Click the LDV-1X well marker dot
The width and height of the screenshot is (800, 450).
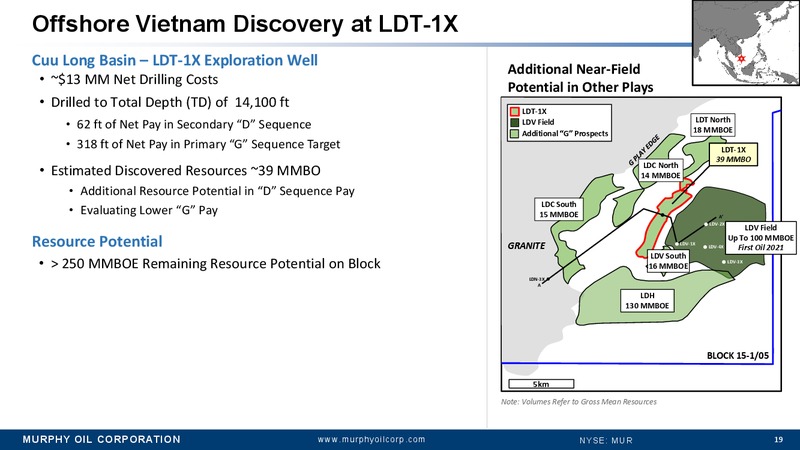(677, 244)
